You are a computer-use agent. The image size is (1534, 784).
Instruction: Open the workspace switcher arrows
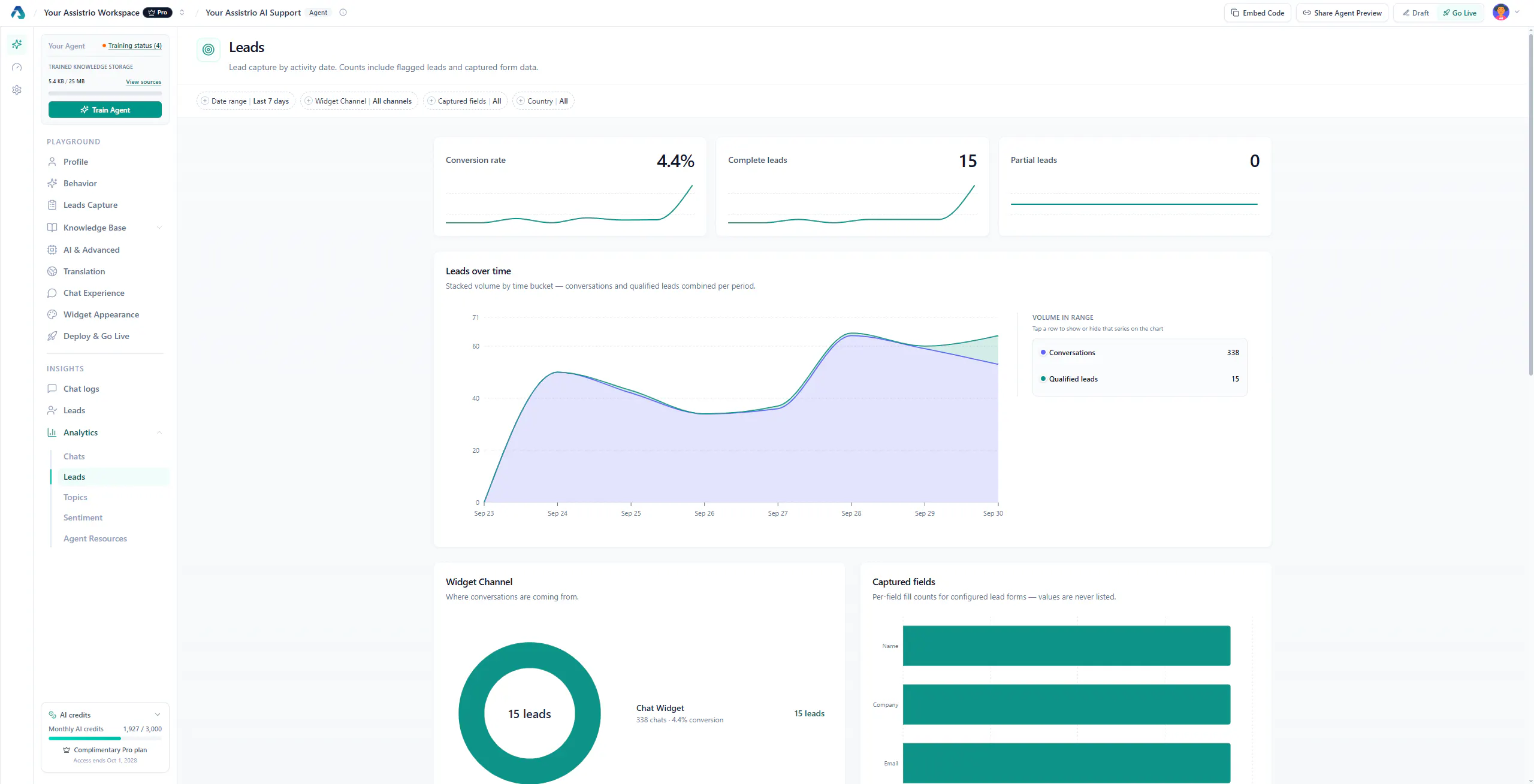[182, 13]
